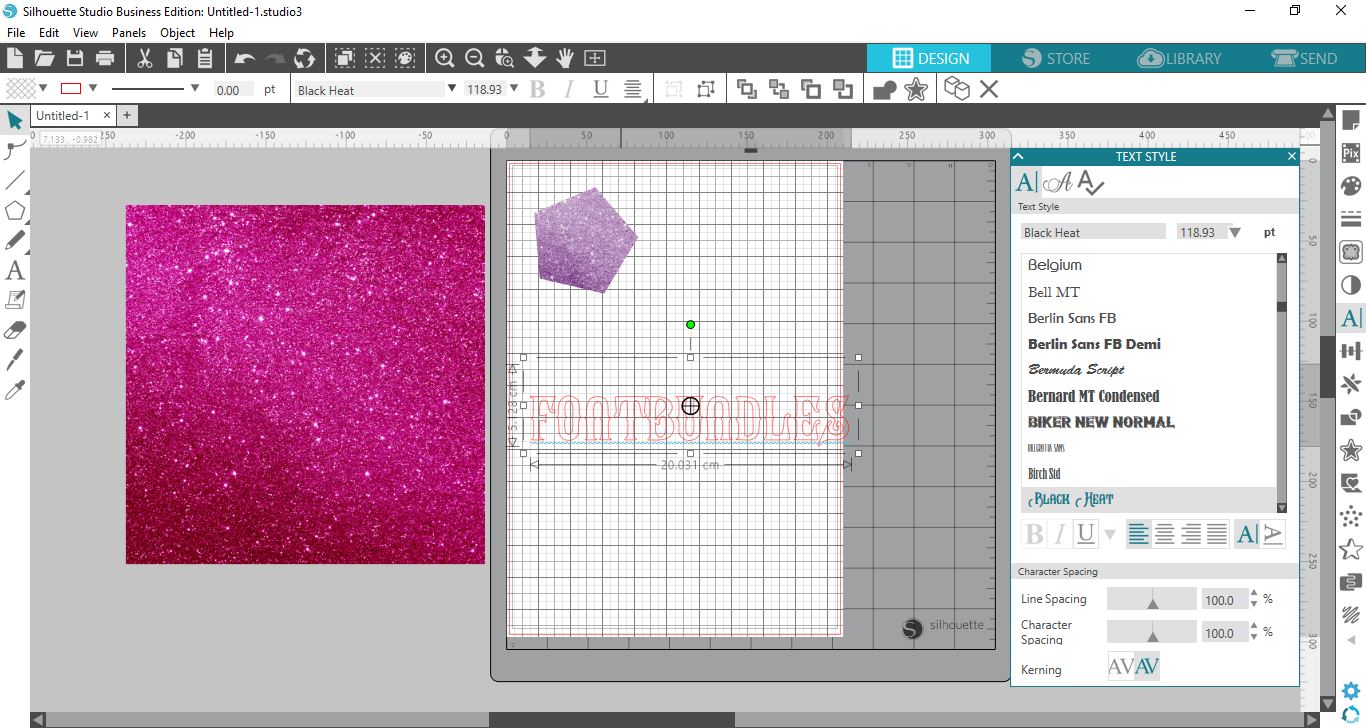Open the font dropdown in the top toolbar
This screenshot has height=728, width=1366.
tap(452, 89)
